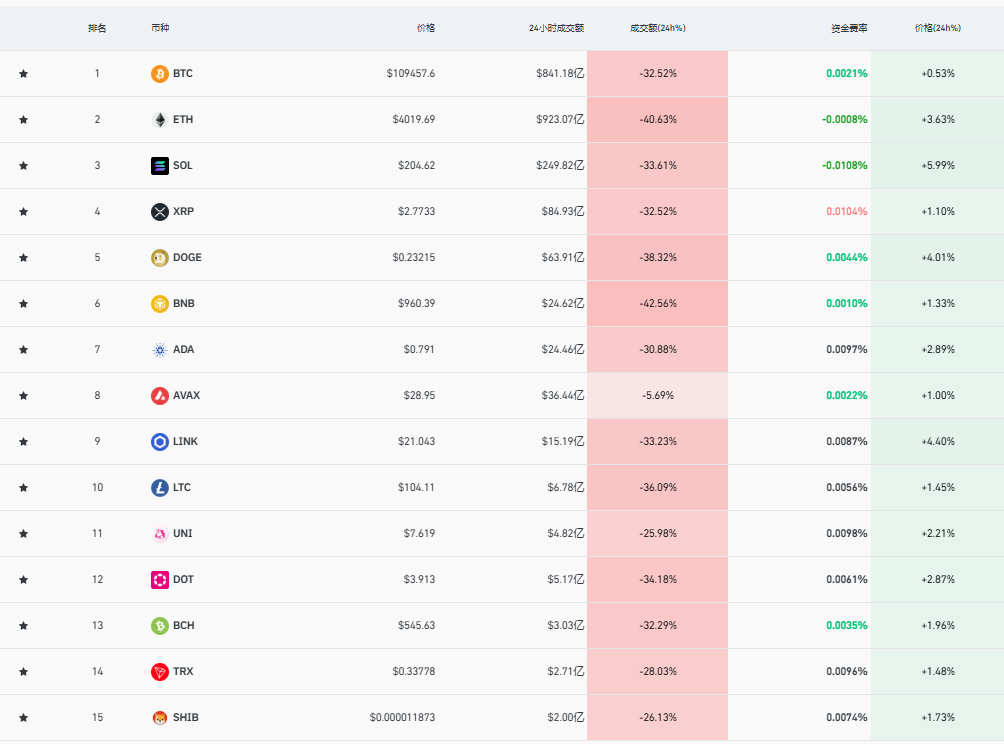Click the XRP logo icon

pos(159,212)
